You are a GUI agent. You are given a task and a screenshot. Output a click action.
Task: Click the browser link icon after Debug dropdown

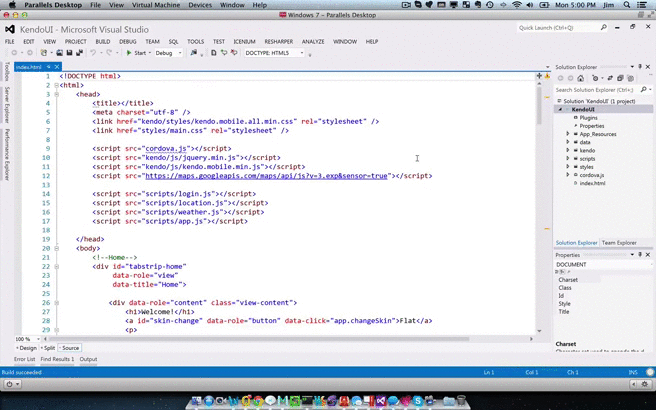[x=193, y=53]
